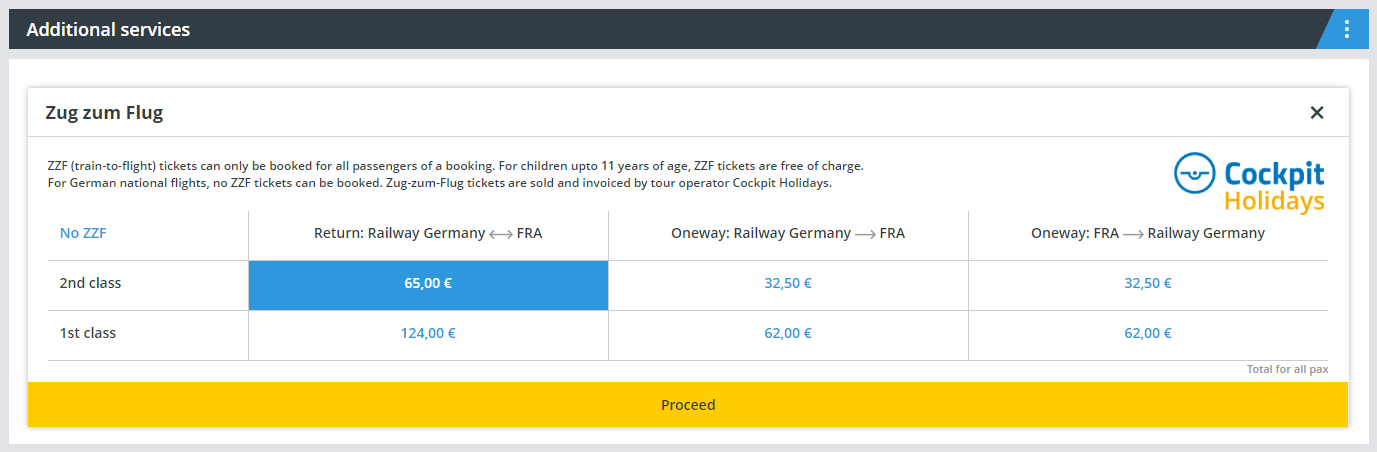The width and height of the screenshot is (1377, 452).
Task: Choose 2nd class oneway from FRA 32,50 €
Action: coord(1148,284)
